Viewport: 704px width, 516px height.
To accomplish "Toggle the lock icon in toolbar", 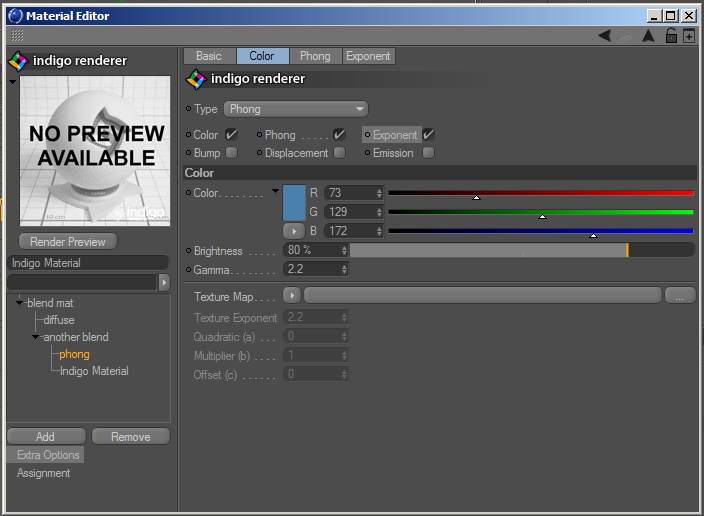I will point(671,35).
